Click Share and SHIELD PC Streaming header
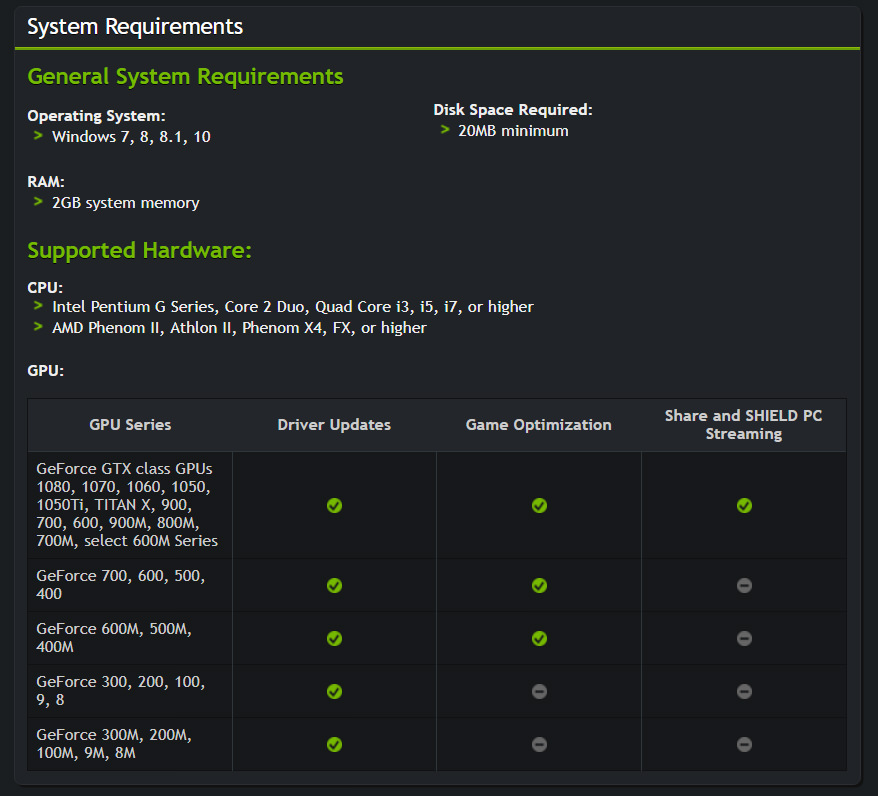 744,425
